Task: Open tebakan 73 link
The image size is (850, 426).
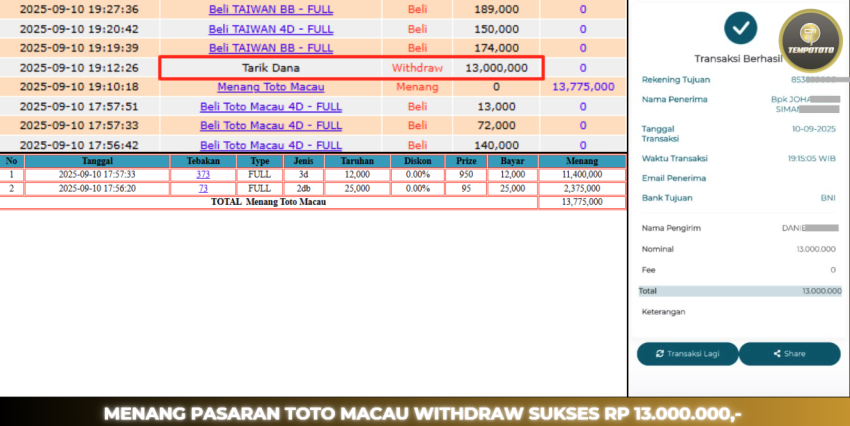Action: (x=203, y=189)
